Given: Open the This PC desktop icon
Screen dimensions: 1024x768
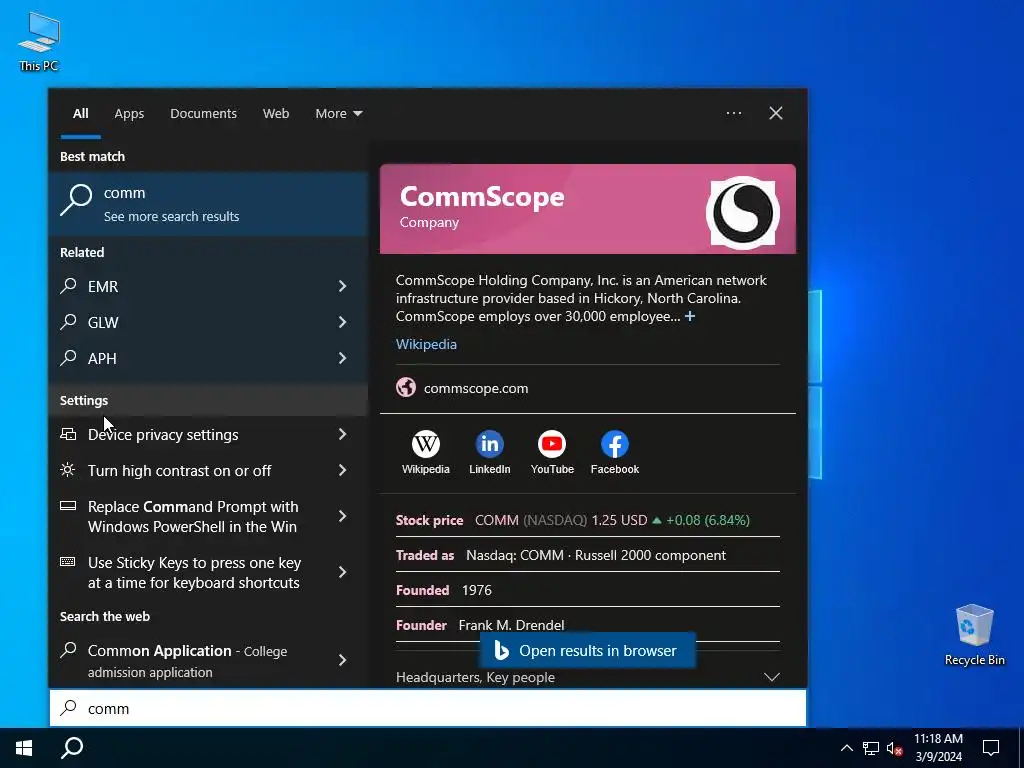Looking at the screenshot, I should 39,41.
